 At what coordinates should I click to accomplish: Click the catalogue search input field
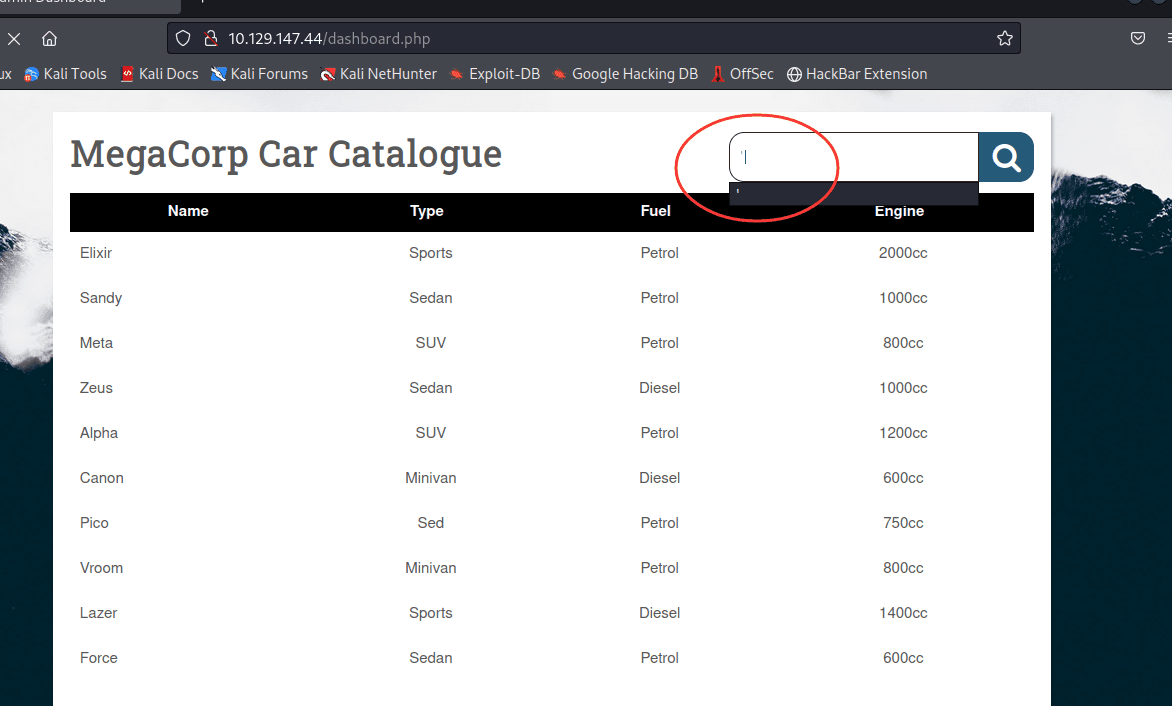click(x=853, y=157)
